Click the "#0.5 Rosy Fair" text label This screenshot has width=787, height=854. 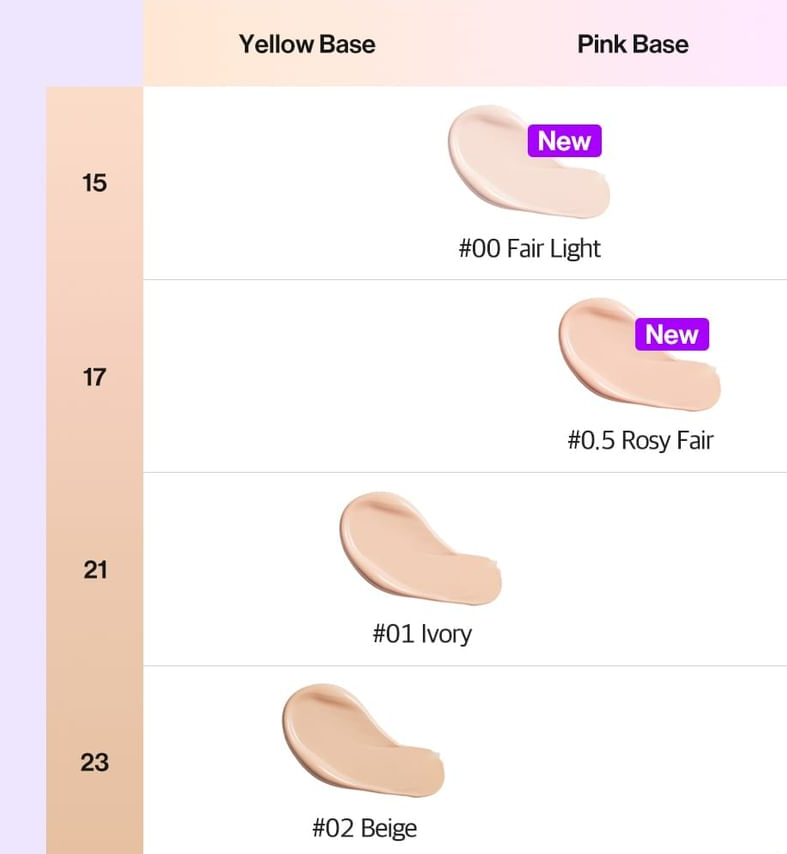pyautogui.click(x=640, y=440)
